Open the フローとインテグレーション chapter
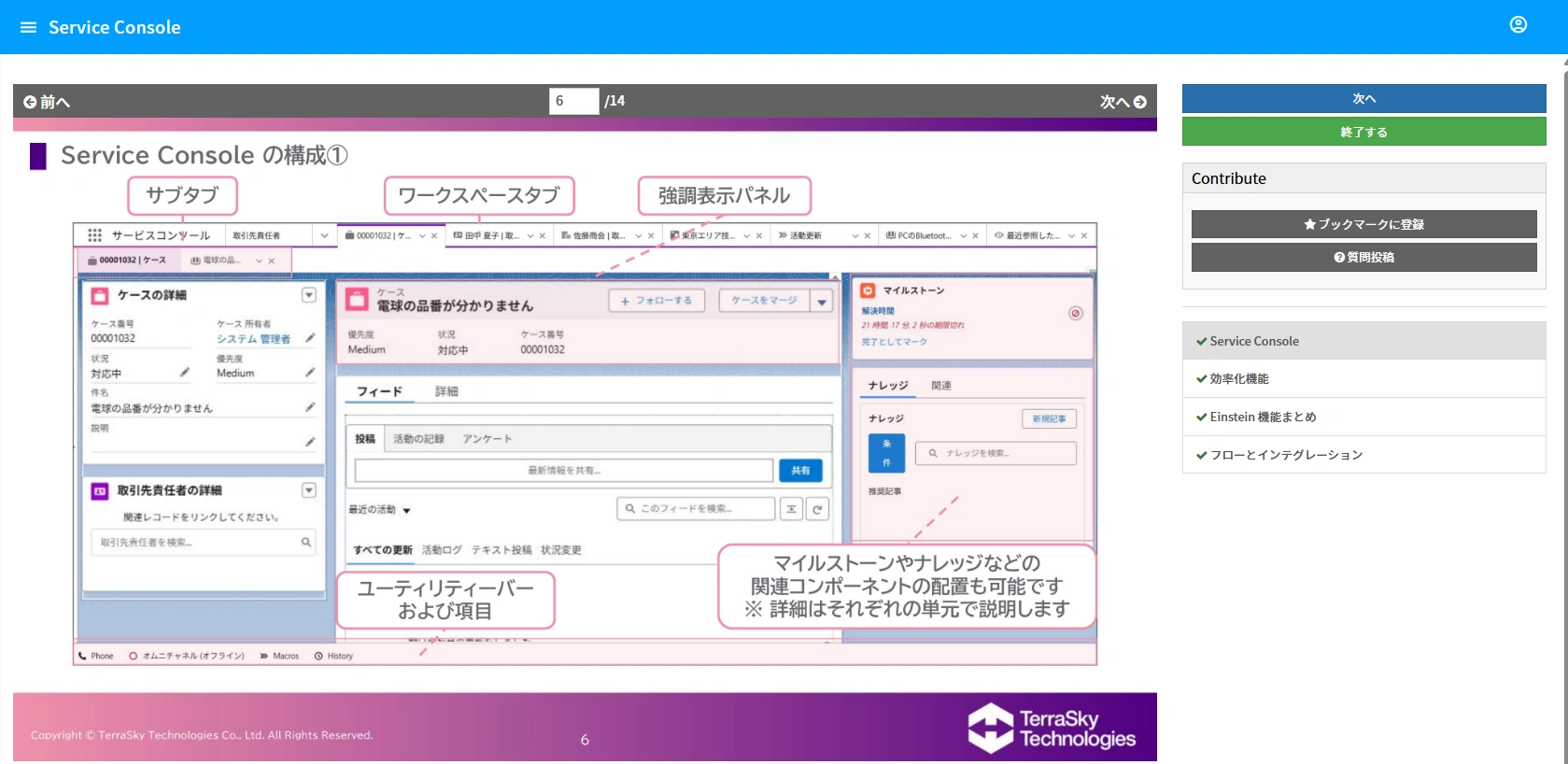Viewport: 1568px width, 764px height. coord(1363,455)
